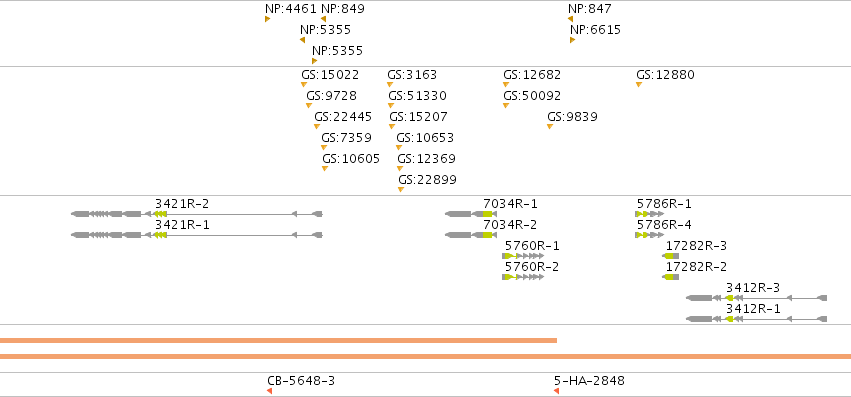Click the GS:12682 triangle marker
The image size is (851, 397).
pyautogui.click(x=506, y=84)
